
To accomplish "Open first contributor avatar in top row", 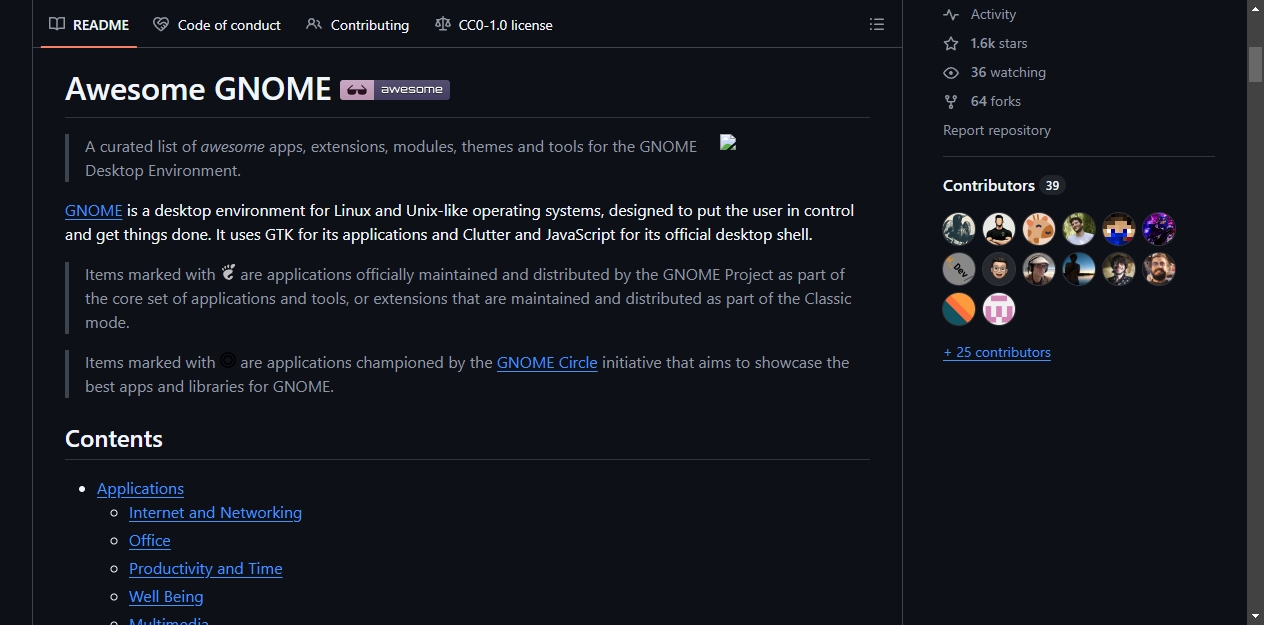I will coord(959,229).
